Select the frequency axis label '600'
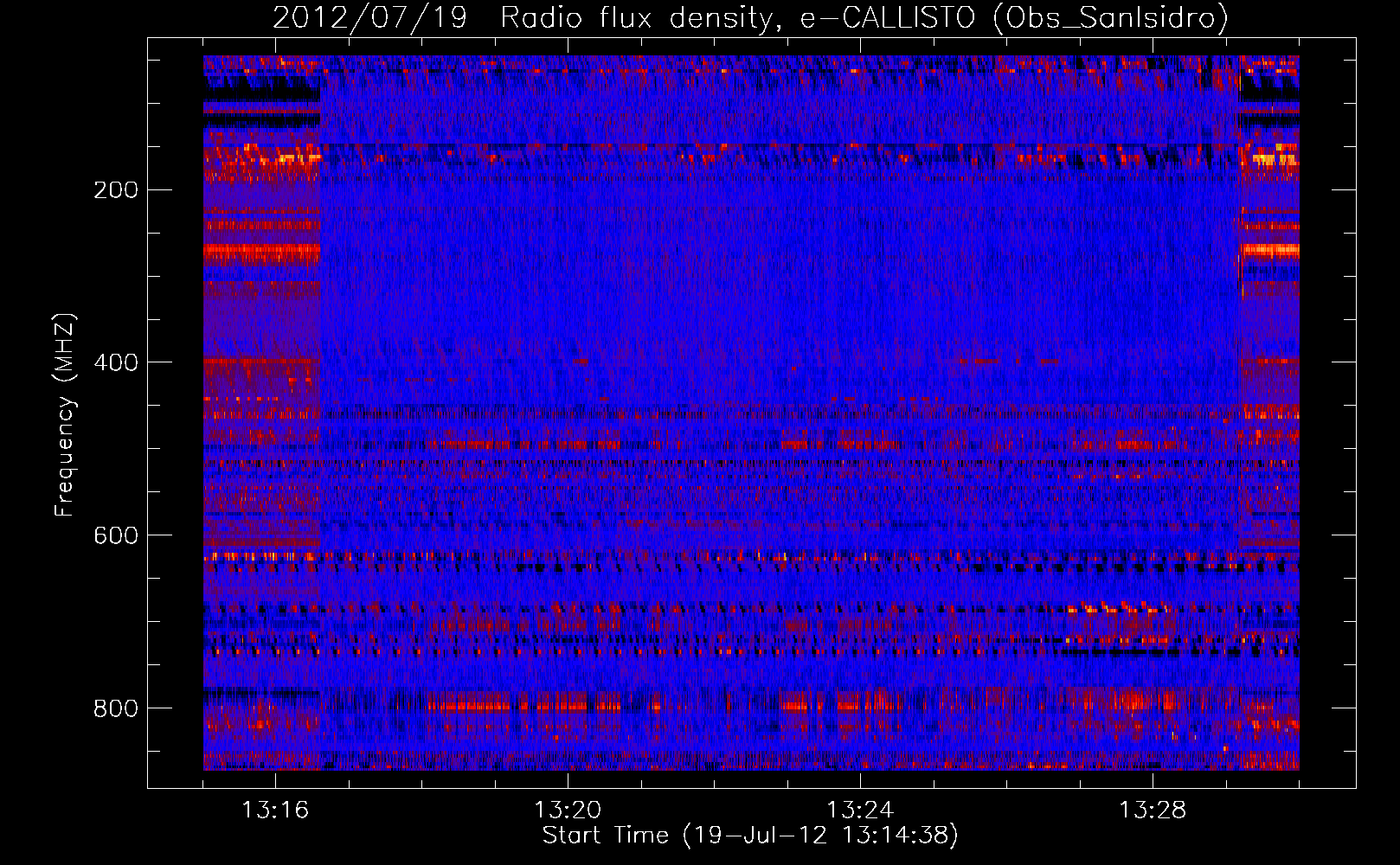 click(116, 536)
